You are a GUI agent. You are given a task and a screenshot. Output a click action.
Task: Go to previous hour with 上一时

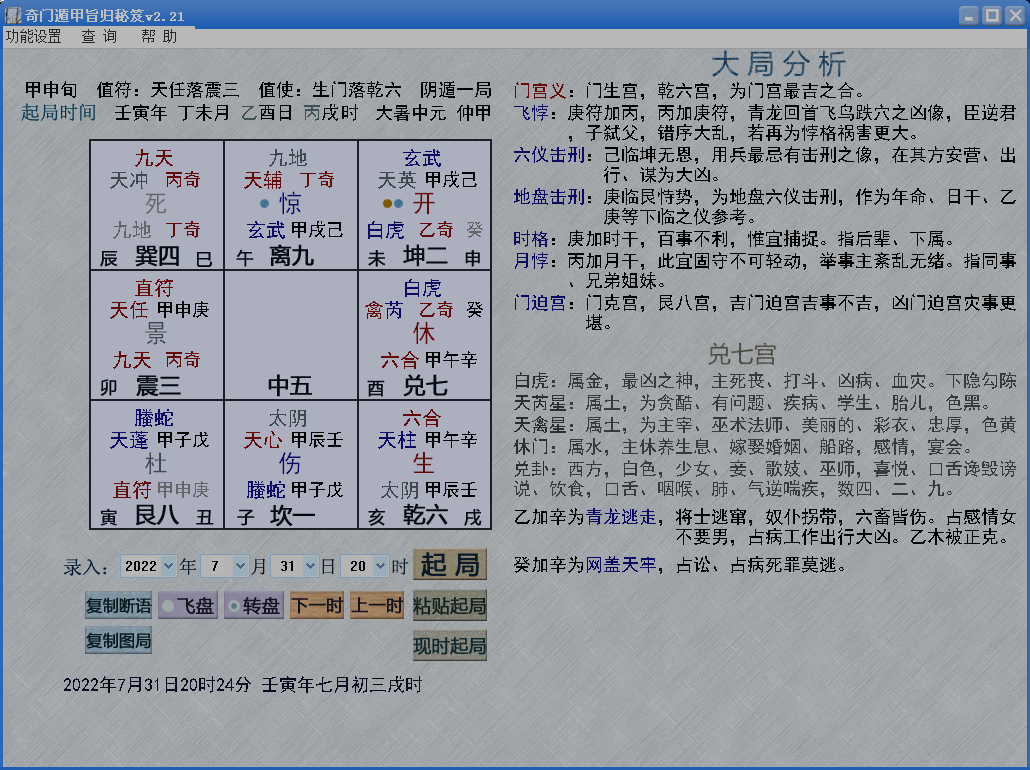[x=376, y=605]
